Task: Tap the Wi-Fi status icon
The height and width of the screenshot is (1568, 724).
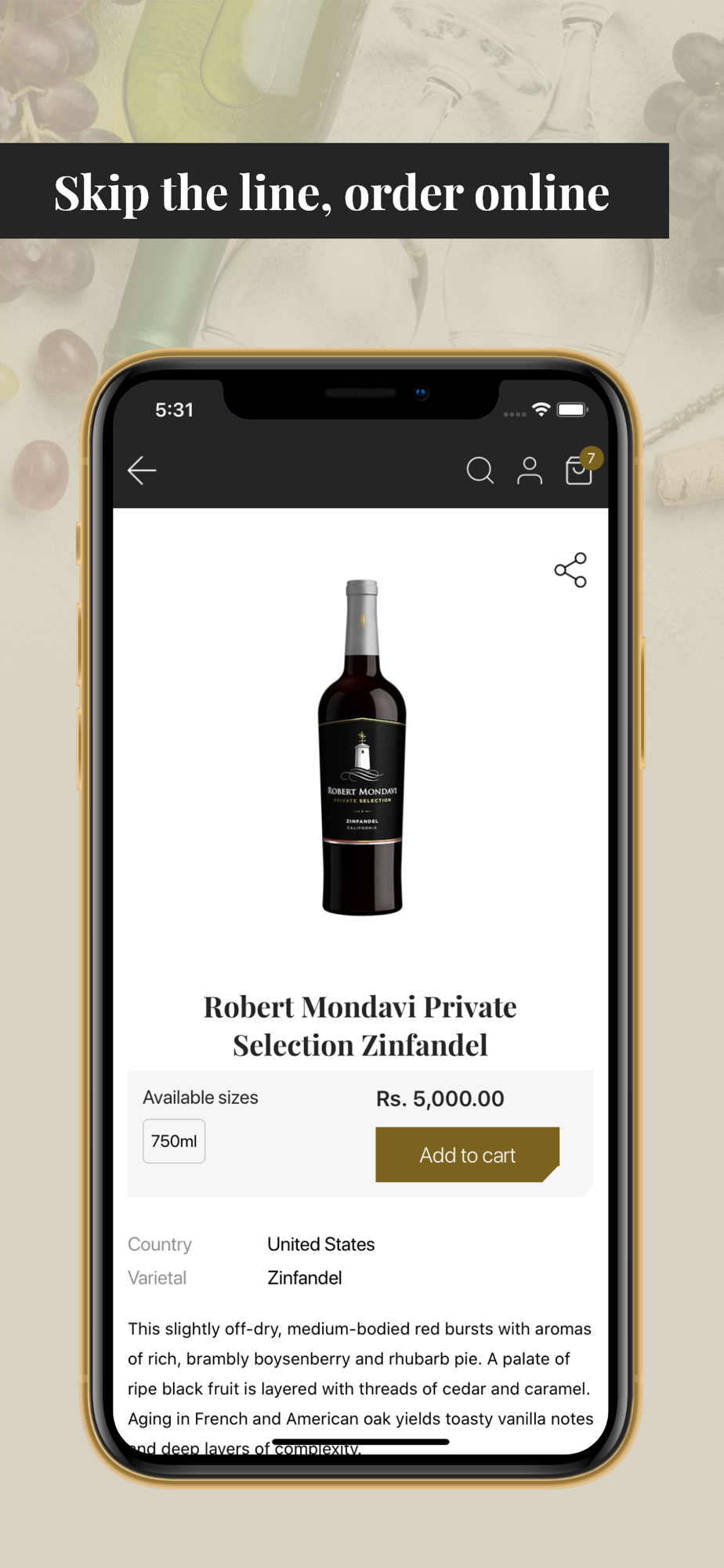Action: [x=541, y=409]
